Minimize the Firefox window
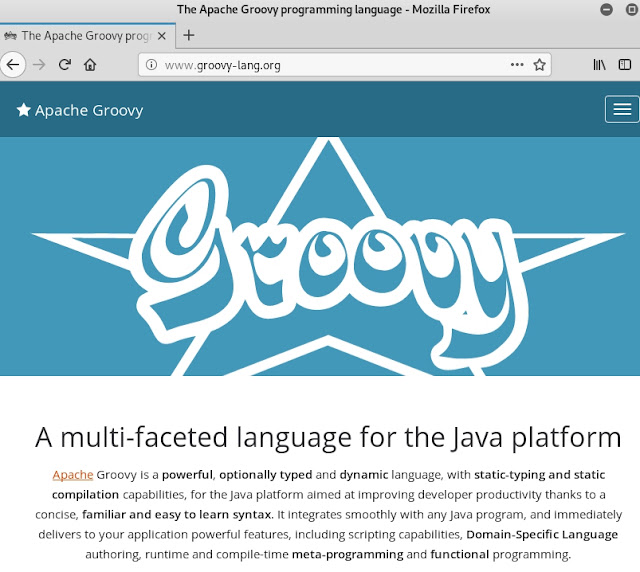640x572 pixels. tap(607, 9)
